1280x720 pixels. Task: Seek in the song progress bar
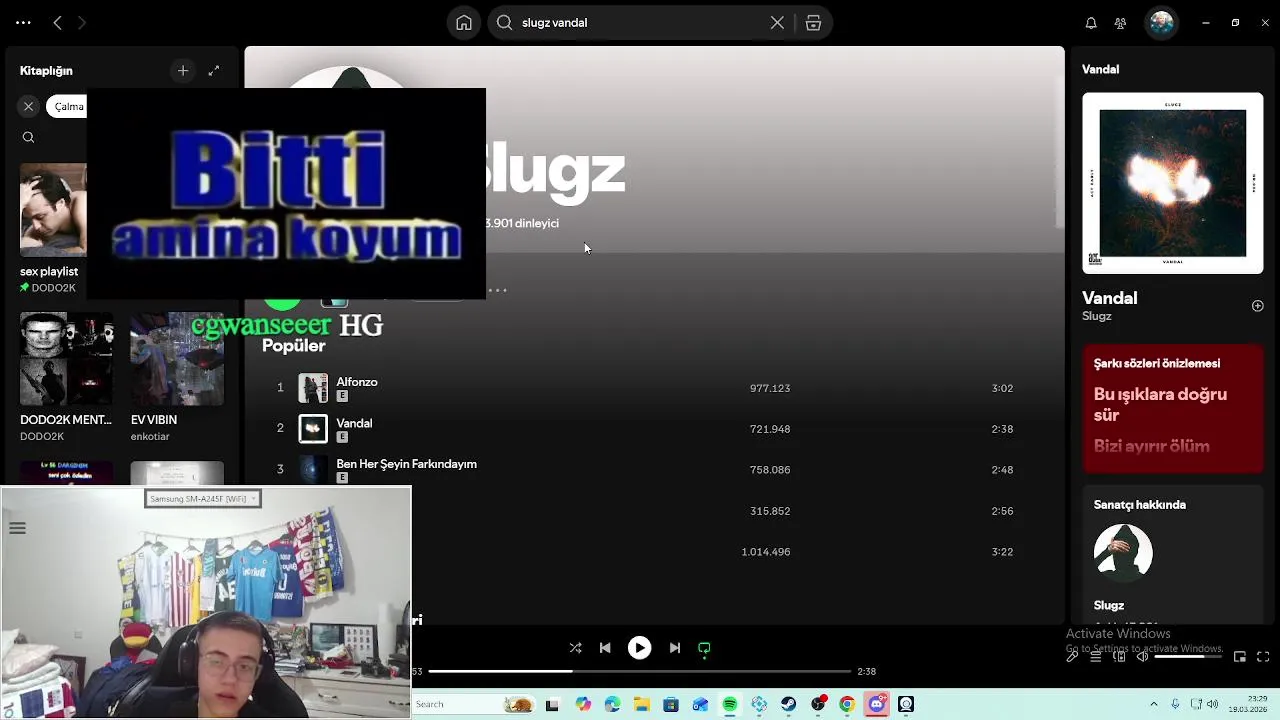pos(640,671)
